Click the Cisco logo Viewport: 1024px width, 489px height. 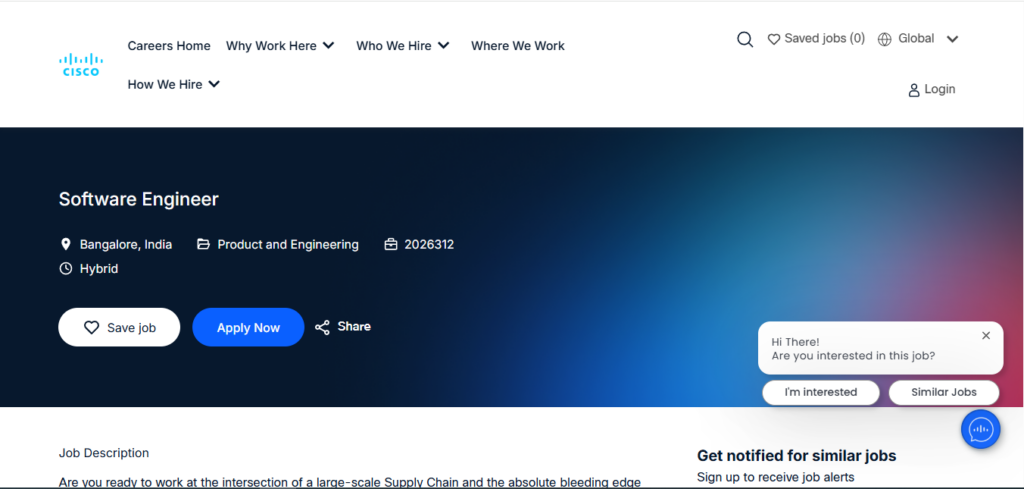pyautogui.click(x=81, y=65)
